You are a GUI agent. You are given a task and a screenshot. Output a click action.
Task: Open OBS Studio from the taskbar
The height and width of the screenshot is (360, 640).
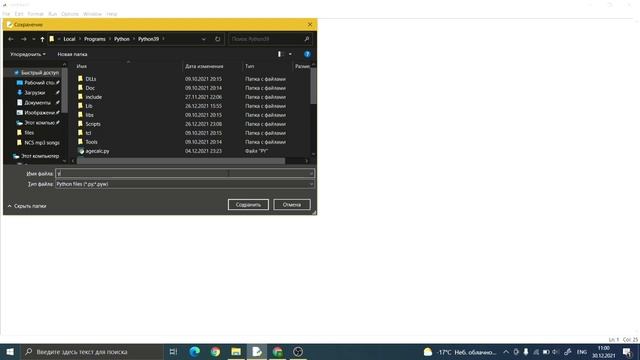[x=298, y=351]
